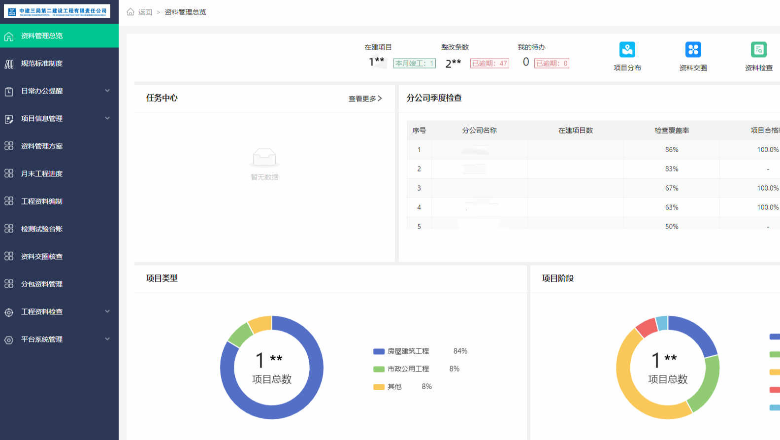Open the 项目分布 shortcut icon

[627, 50]
